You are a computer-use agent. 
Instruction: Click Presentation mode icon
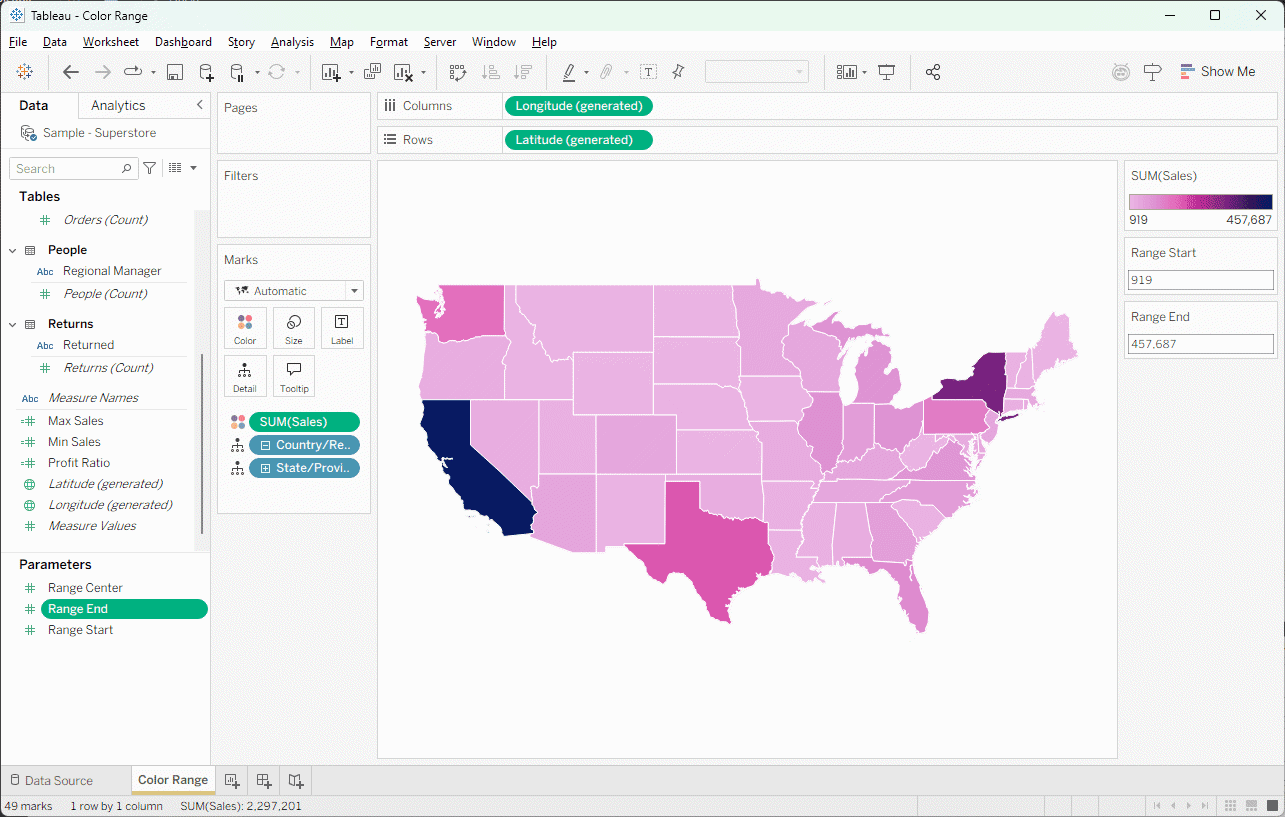coord(886,72)
